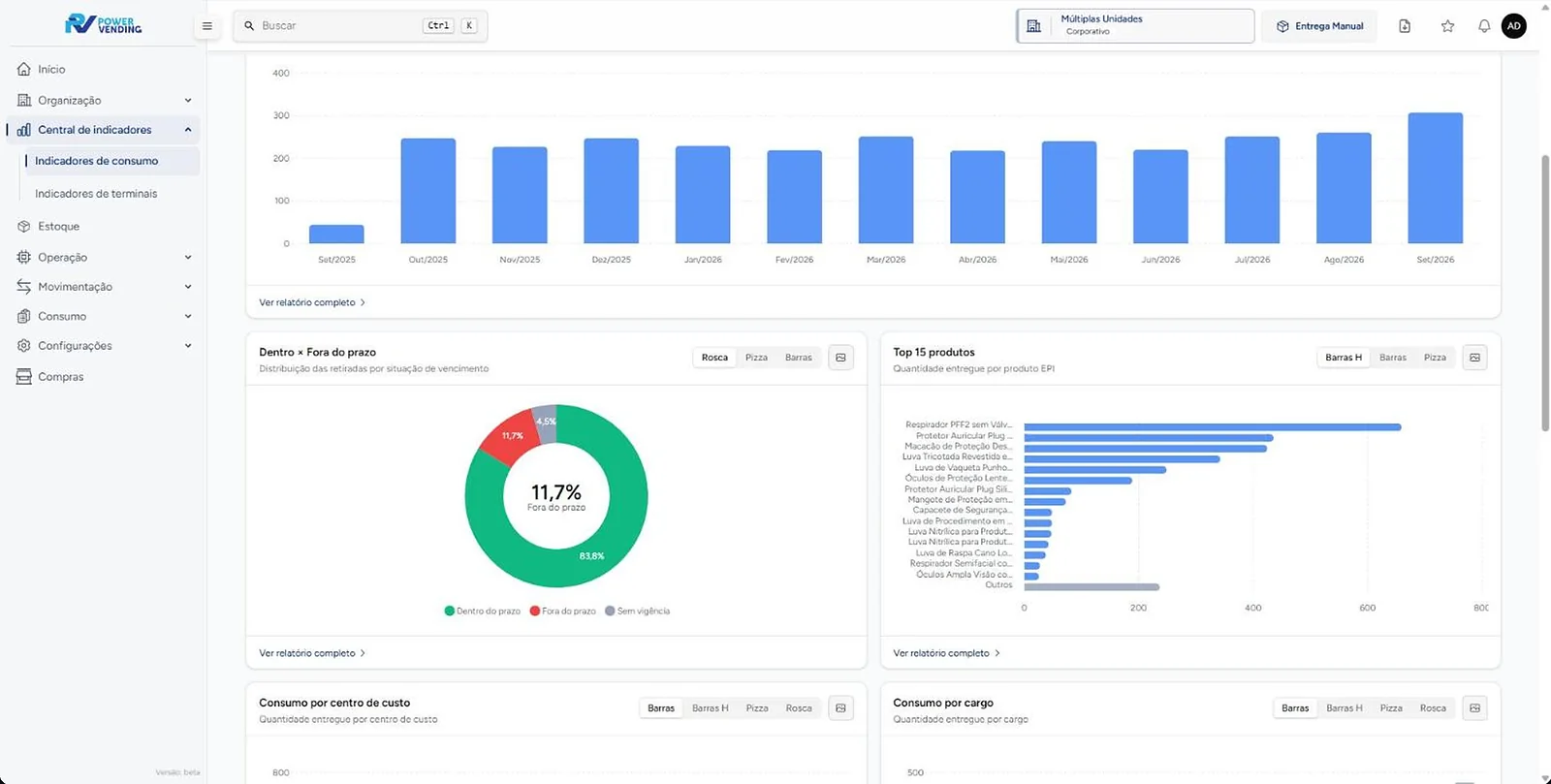Click the Estoque box icon
The height and width of the screenshot is (784, 1551).
(24, 226)
